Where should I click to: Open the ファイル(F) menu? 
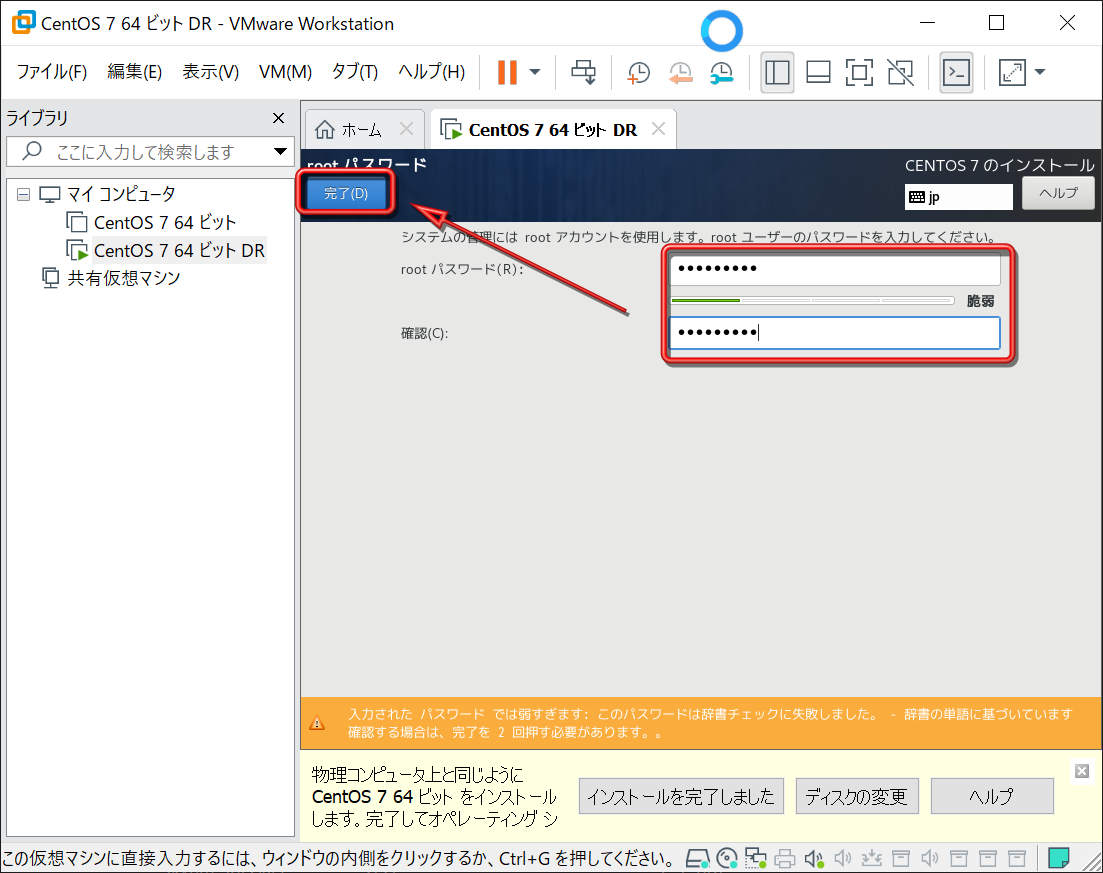[51, 72]
